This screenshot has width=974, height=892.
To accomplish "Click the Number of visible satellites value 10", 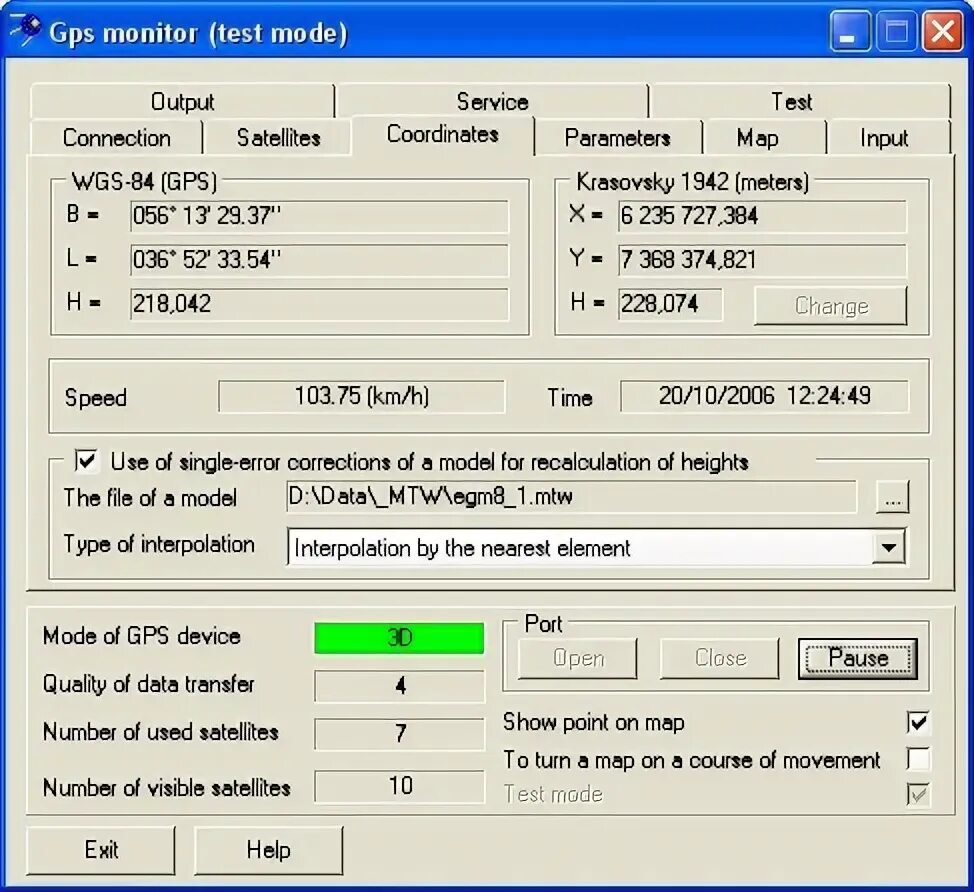I will [399, 786].
